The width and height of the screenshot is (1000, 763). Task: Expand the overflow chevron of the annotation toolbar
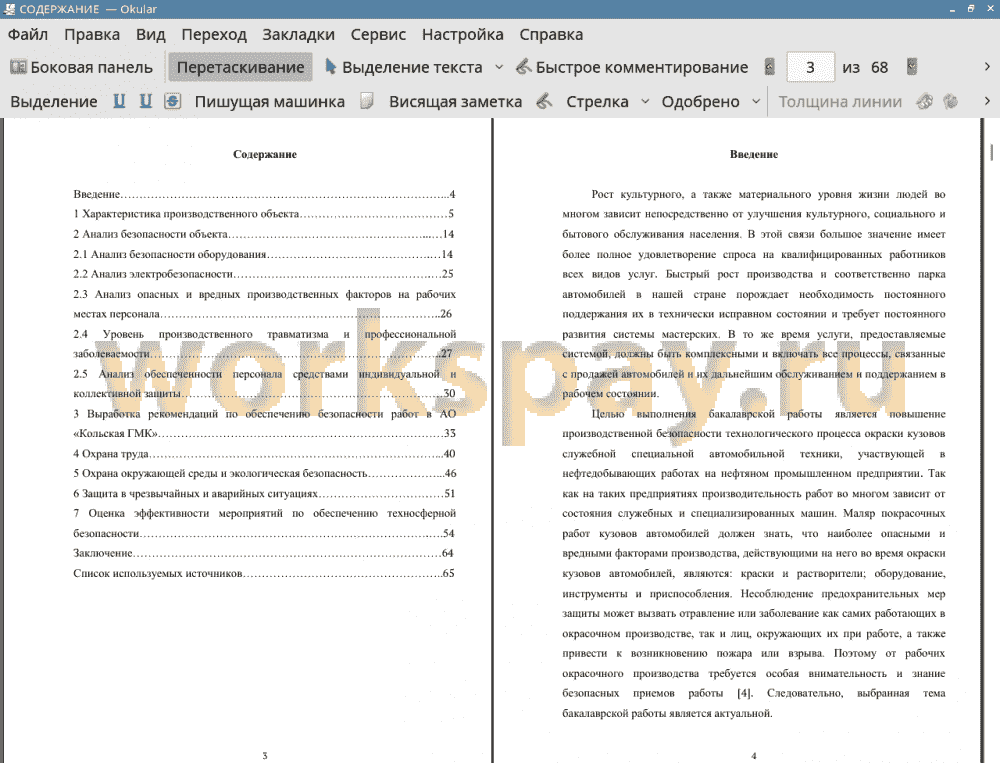987,101
